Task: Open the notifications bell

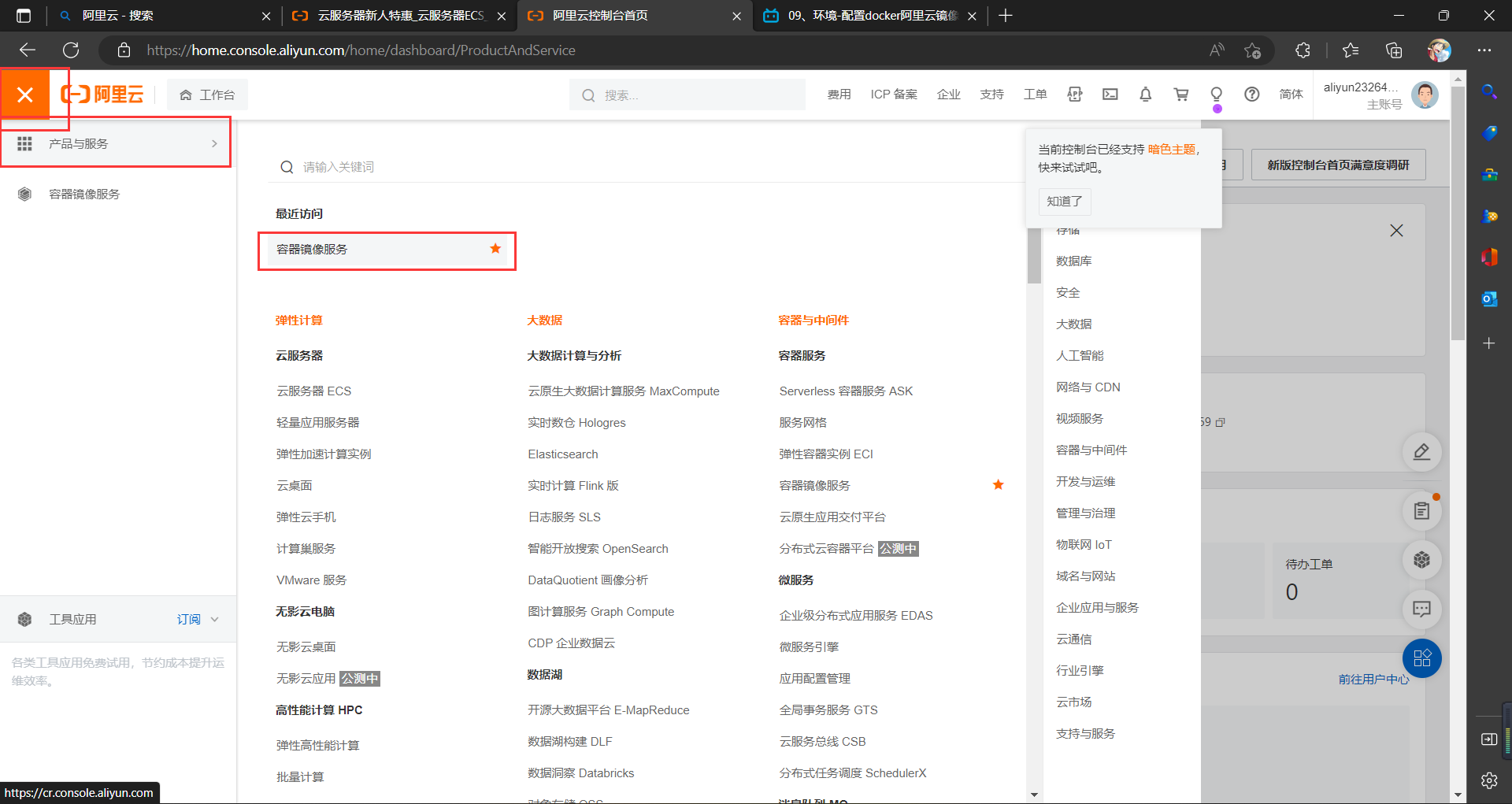Action: pyautogui.click(x=1146, y=94)
